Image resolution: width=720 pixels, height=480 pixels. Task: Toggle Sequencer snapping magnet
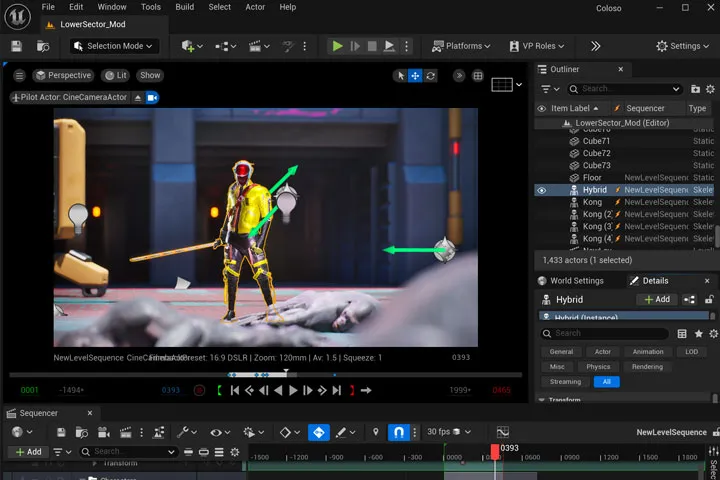click(399, 432)
